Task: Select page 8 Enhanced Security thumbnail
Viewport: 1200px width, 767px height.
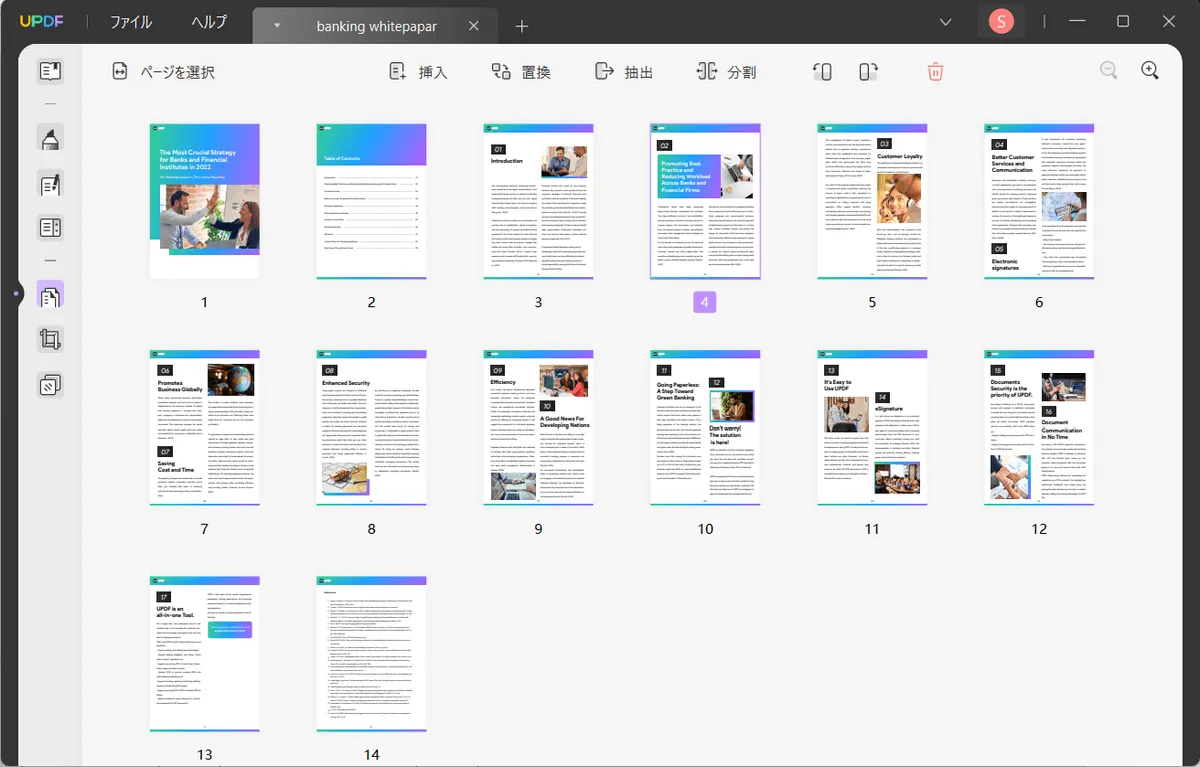Action: [371, 427]
